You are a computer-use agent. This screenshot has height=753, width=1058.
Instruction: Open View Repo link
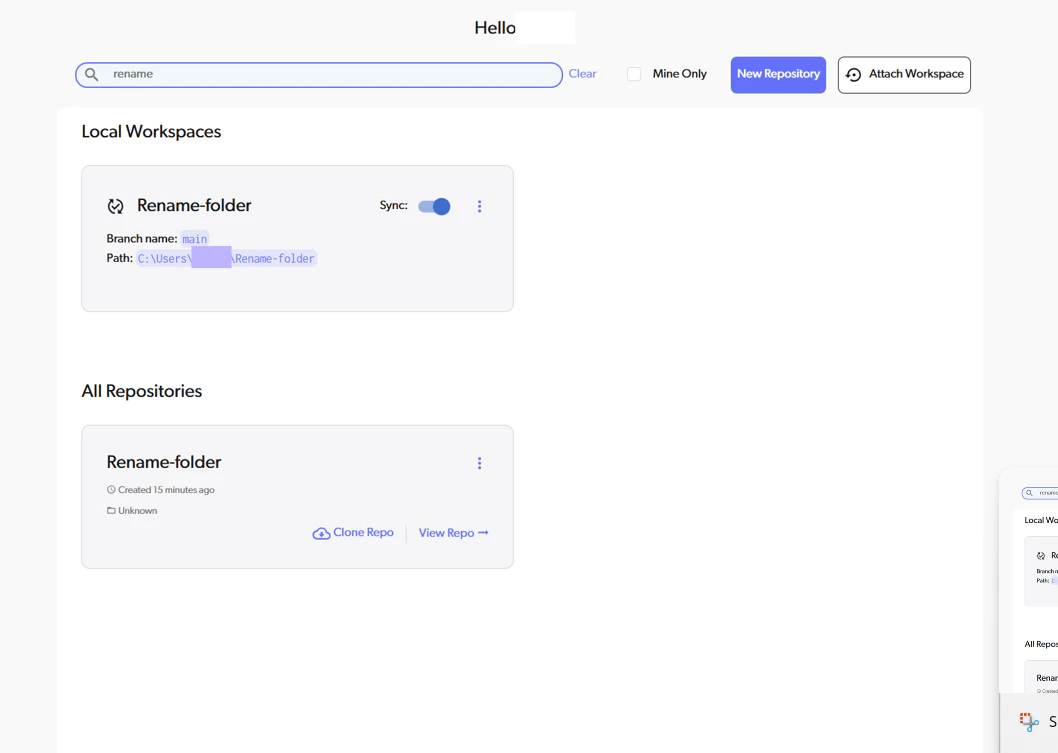pyautogui.click(x=453, y=532)
